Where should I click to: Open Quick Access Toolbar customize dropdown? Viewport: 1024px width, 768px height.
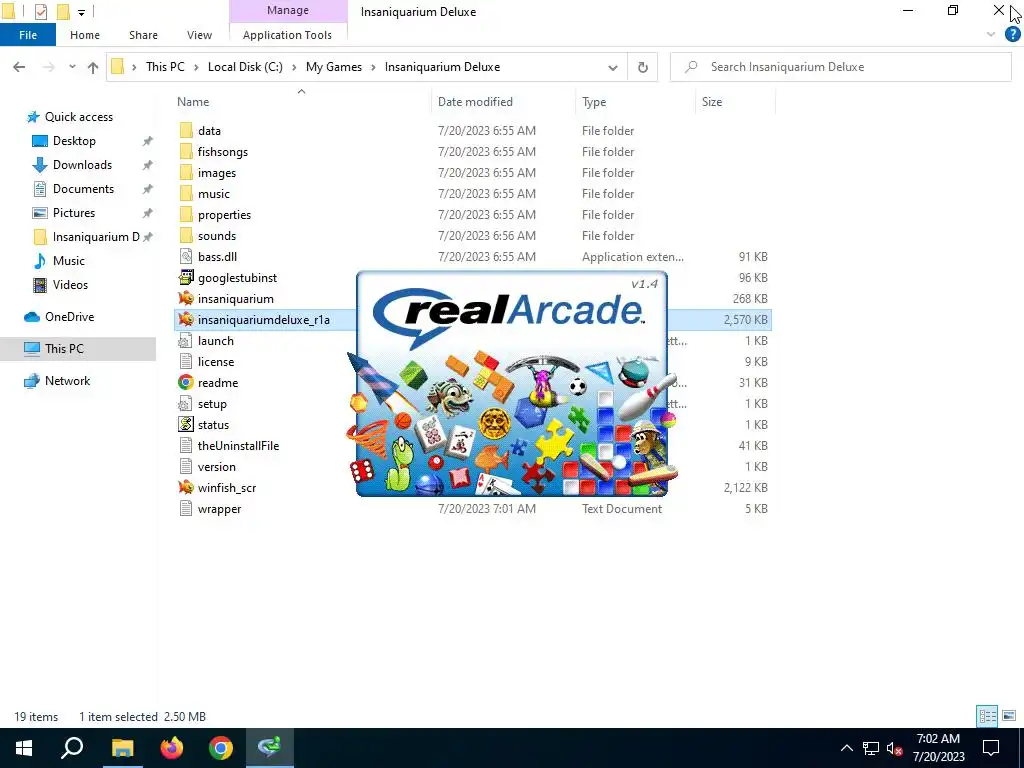pos(82,12)
